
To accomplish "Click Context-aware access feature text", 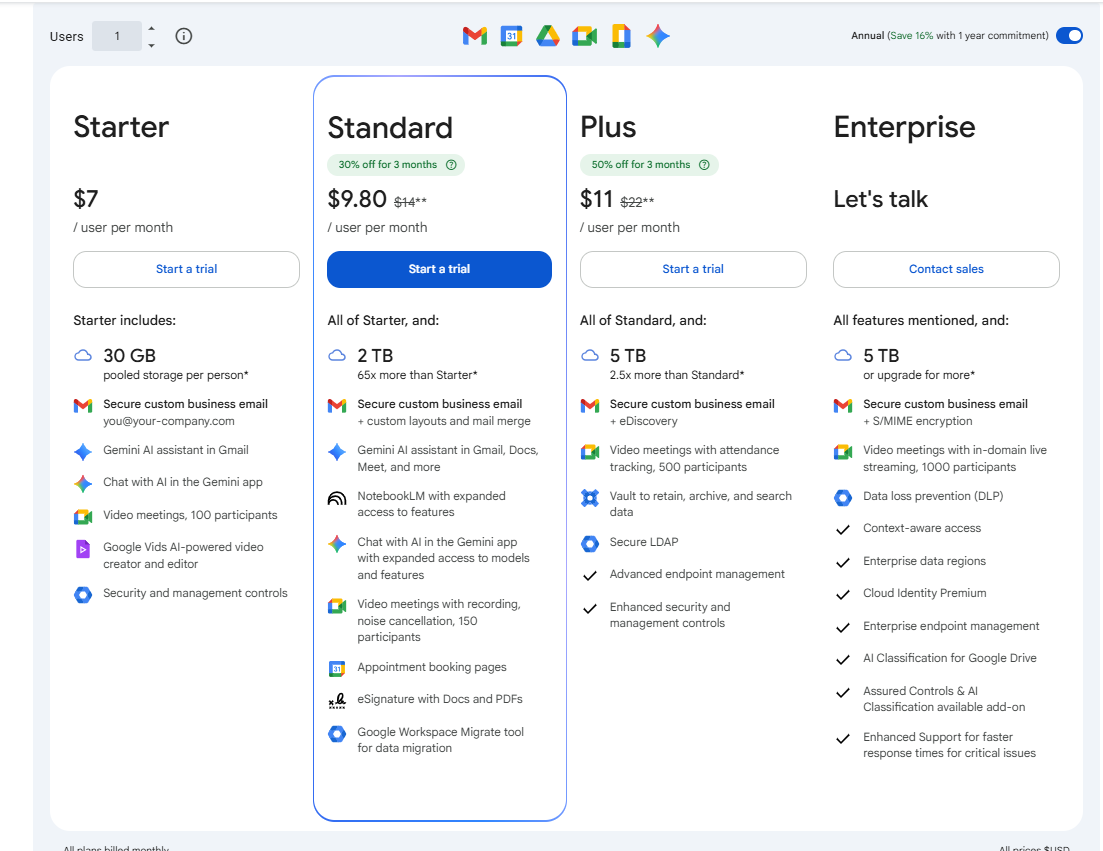I will [x=922, y=528].
